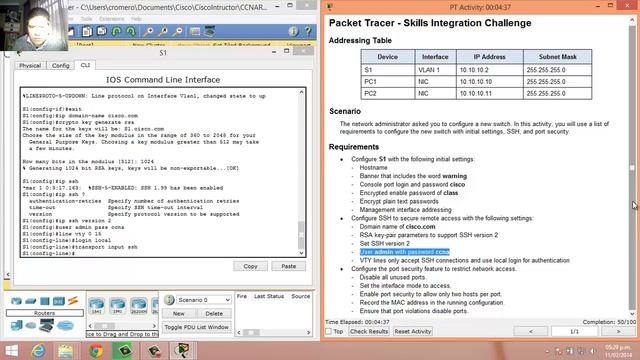Click the Zoom Out magnifier icon
640x360 pixels.
[x=178, y=31]
